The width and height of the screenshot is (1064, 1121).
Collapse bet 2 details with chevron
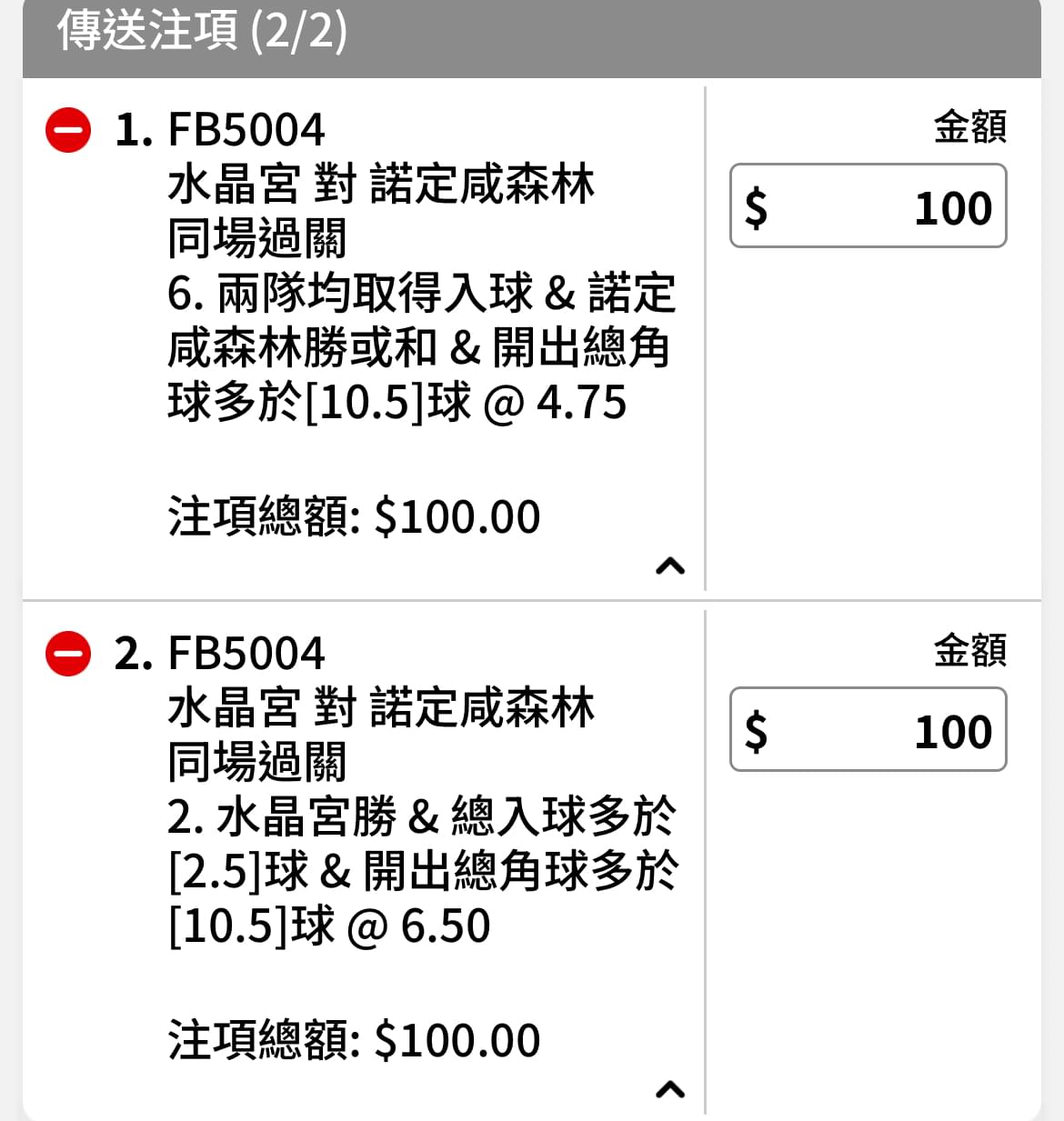pos(670,1089)
